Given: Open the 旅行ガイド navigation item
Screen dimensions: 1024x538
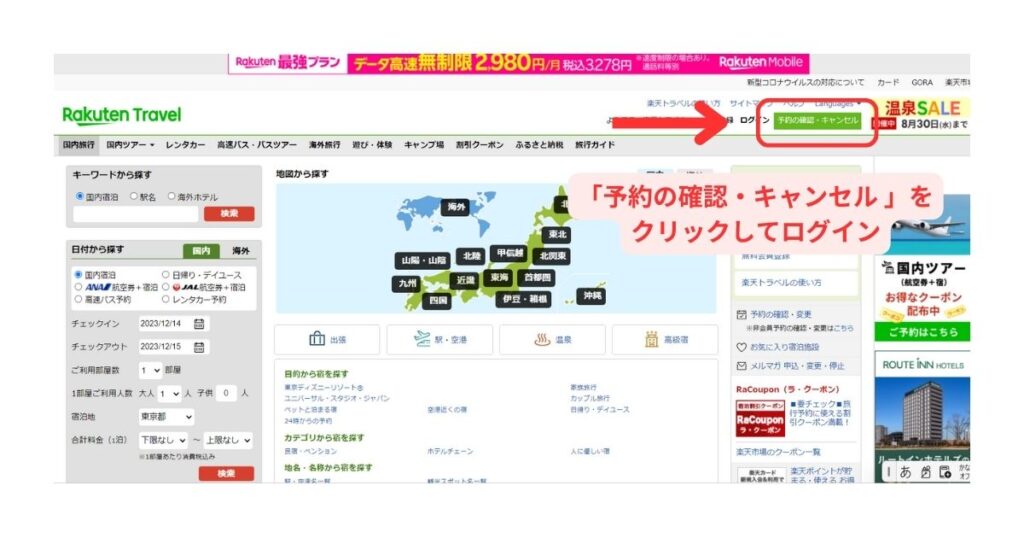Looking at the screenshot, I should [x=595, y=145].
